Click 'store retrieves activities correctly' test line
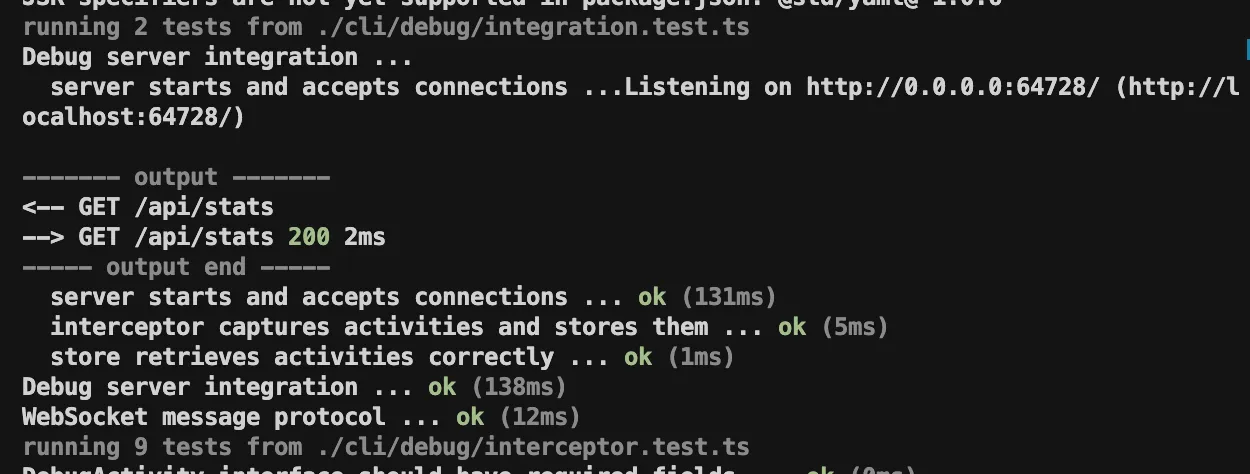The width and height of the screenshot is (1250, 474). (393, 357)
